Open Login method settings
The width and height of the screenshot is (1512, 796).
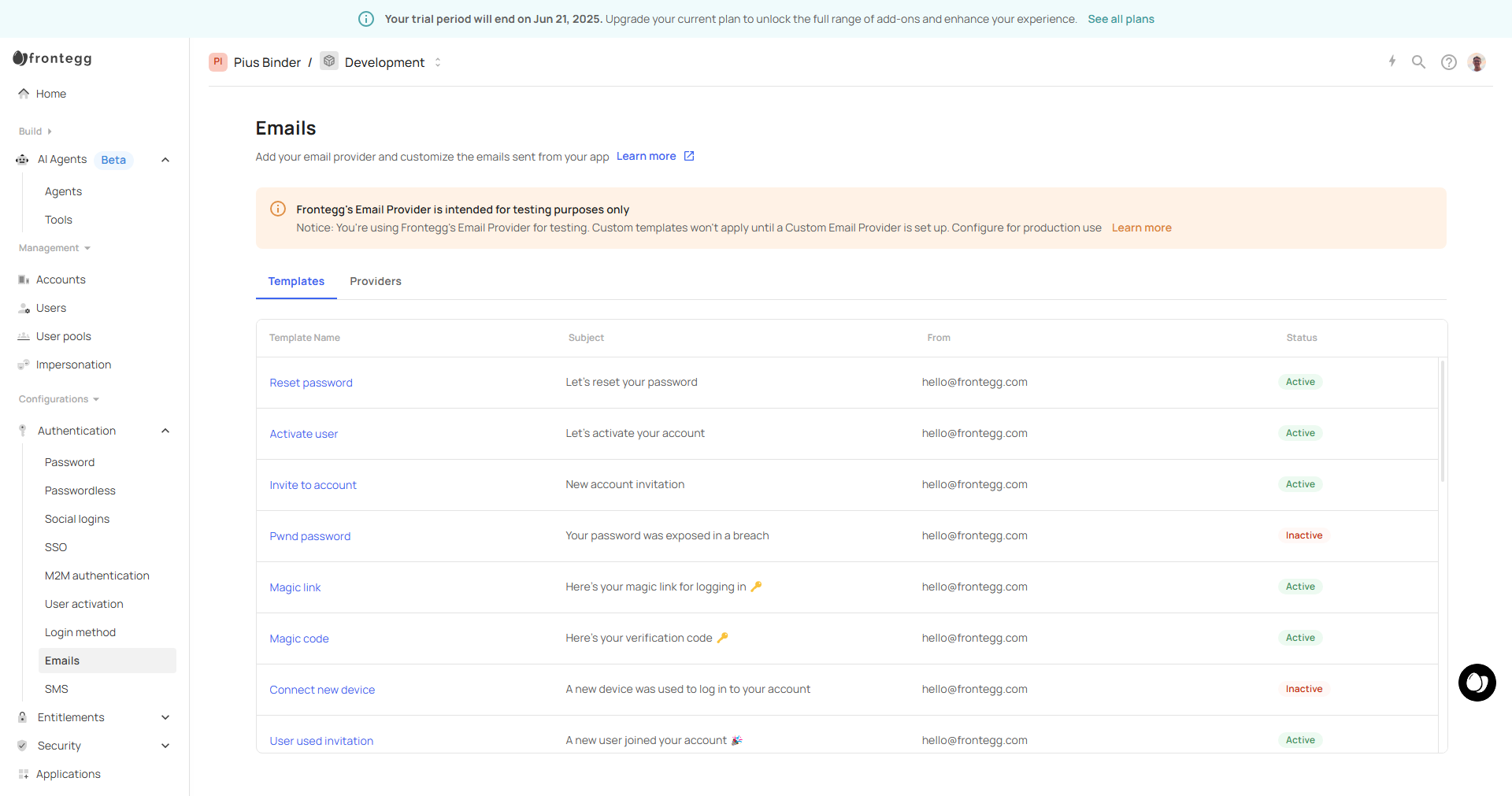[80, 632]
